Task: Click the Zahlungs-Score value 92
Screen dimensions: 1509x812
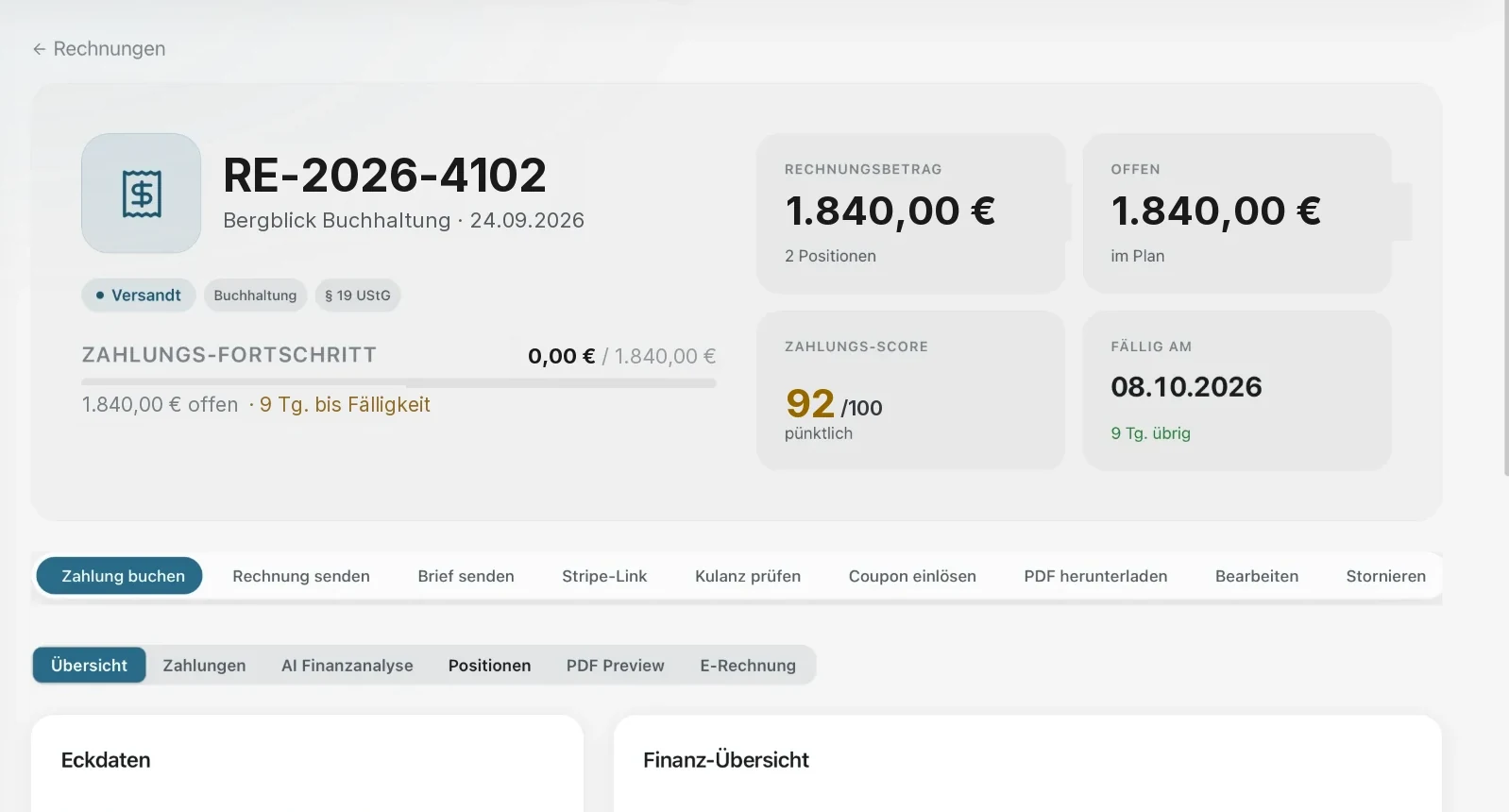Action: [810, 404]
